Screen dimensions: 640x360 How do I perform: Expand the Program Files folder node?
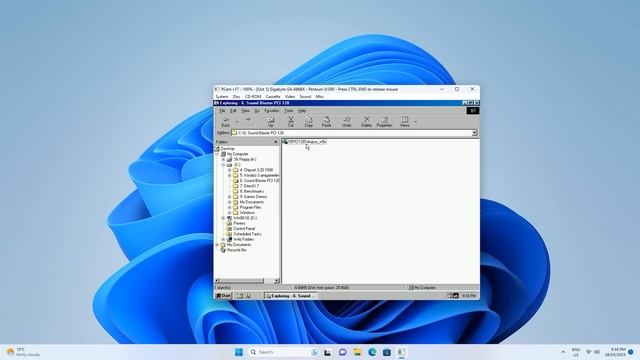[x=230, y=207]
